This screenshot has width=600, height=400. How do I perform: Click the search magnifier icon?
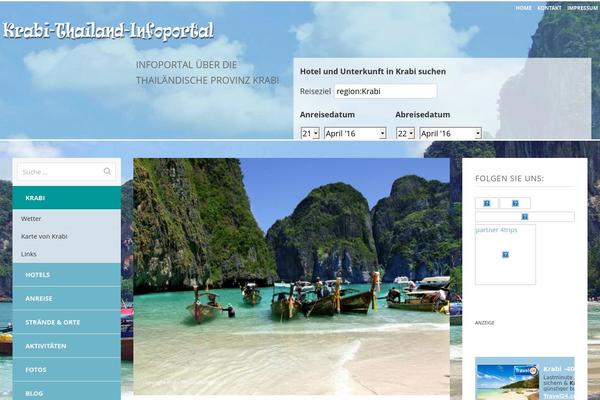pos(107,171)
